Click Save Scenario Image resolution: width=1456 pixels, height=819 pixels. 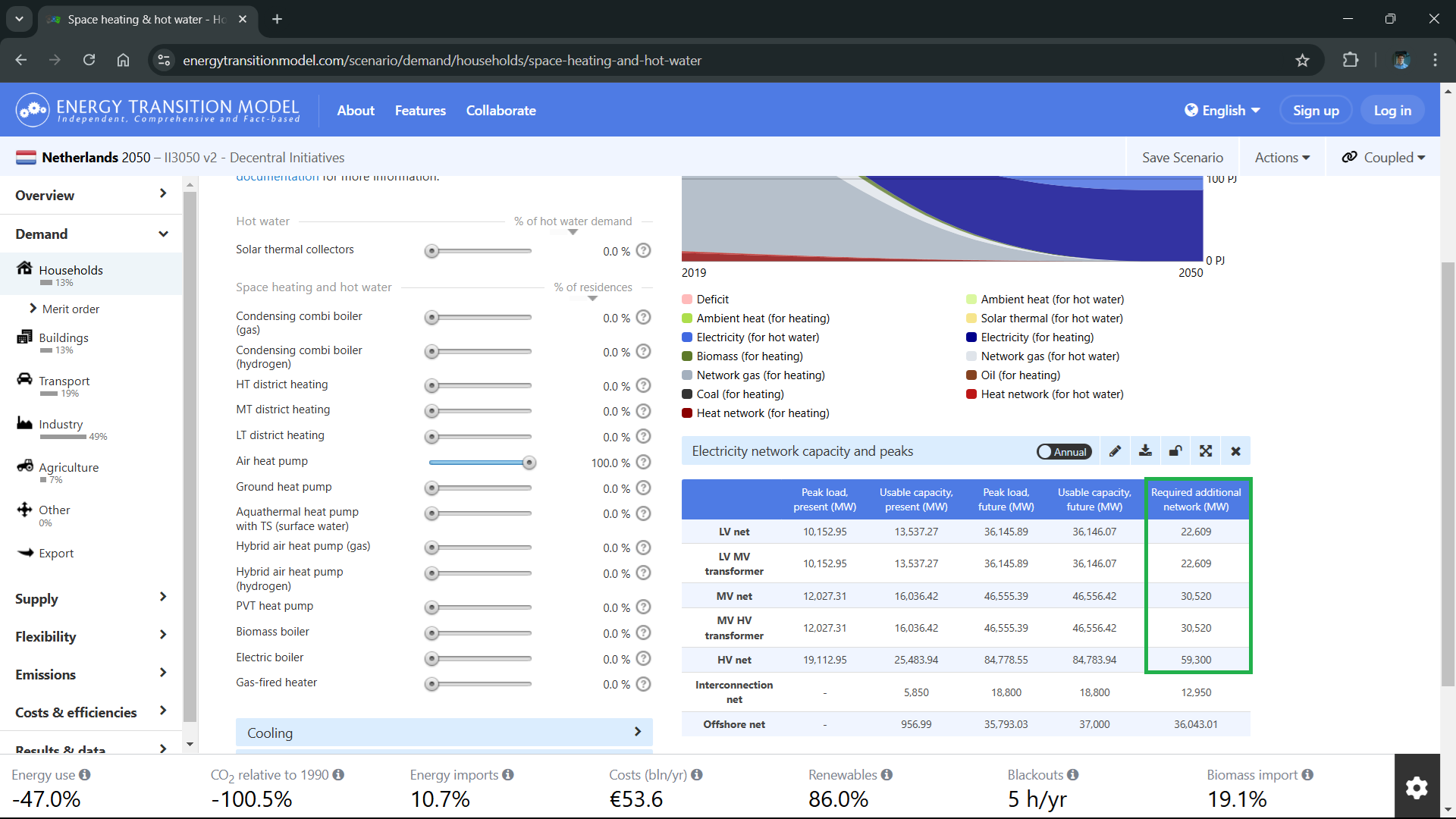[x=1182, y=158]
